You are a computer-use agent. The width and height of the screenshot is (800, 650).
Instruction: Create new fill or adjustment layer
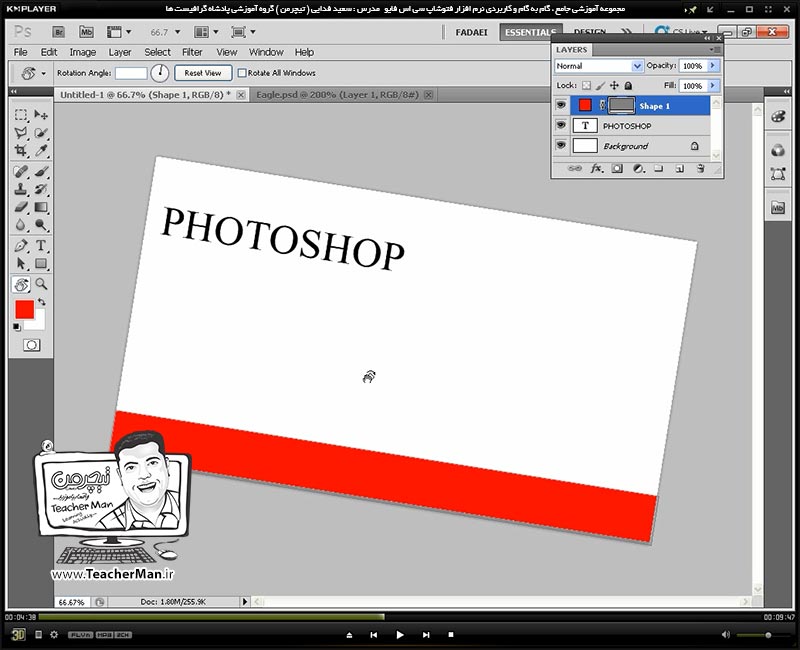tap(638, 168)
